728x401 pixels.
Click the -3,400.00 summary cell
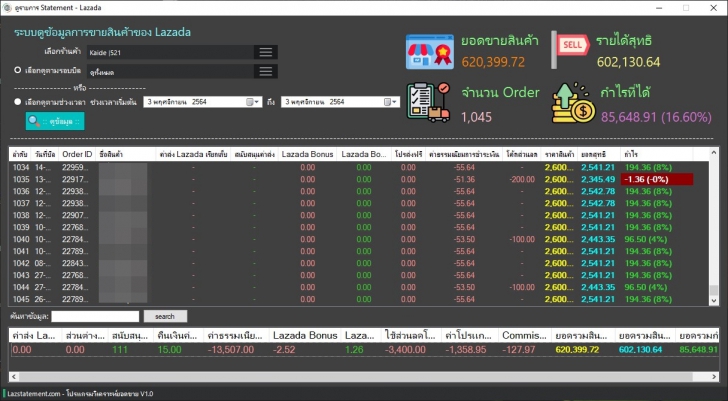405,349
